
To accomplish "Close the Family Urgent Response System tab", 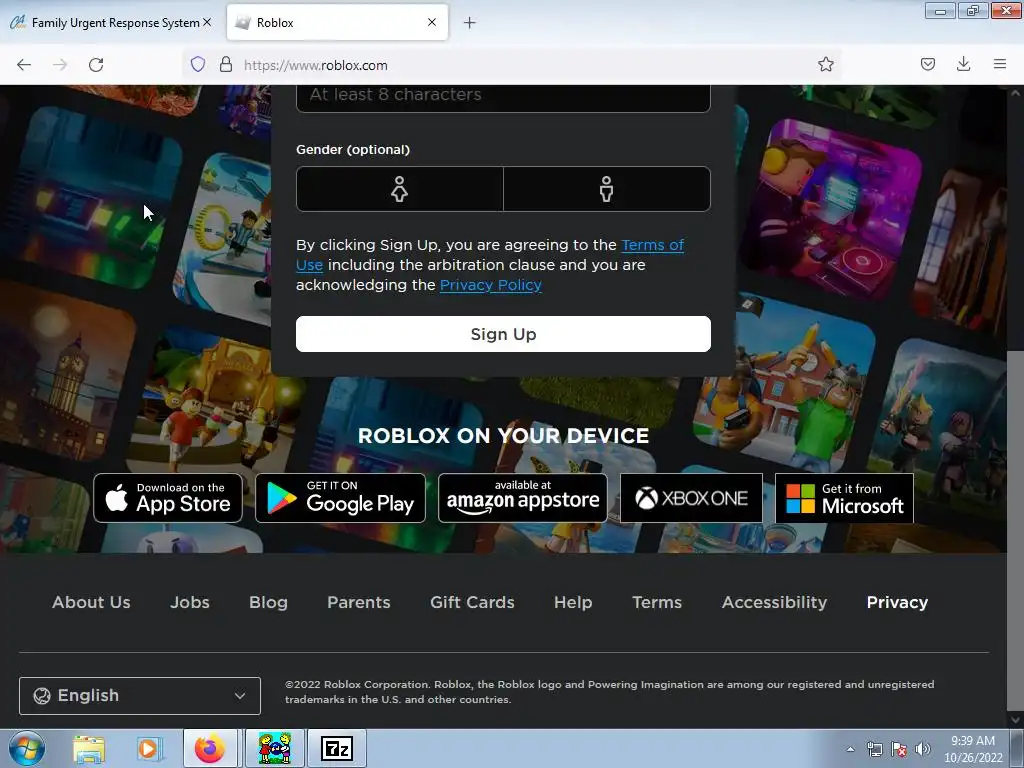I will click(x=207, y=22).
